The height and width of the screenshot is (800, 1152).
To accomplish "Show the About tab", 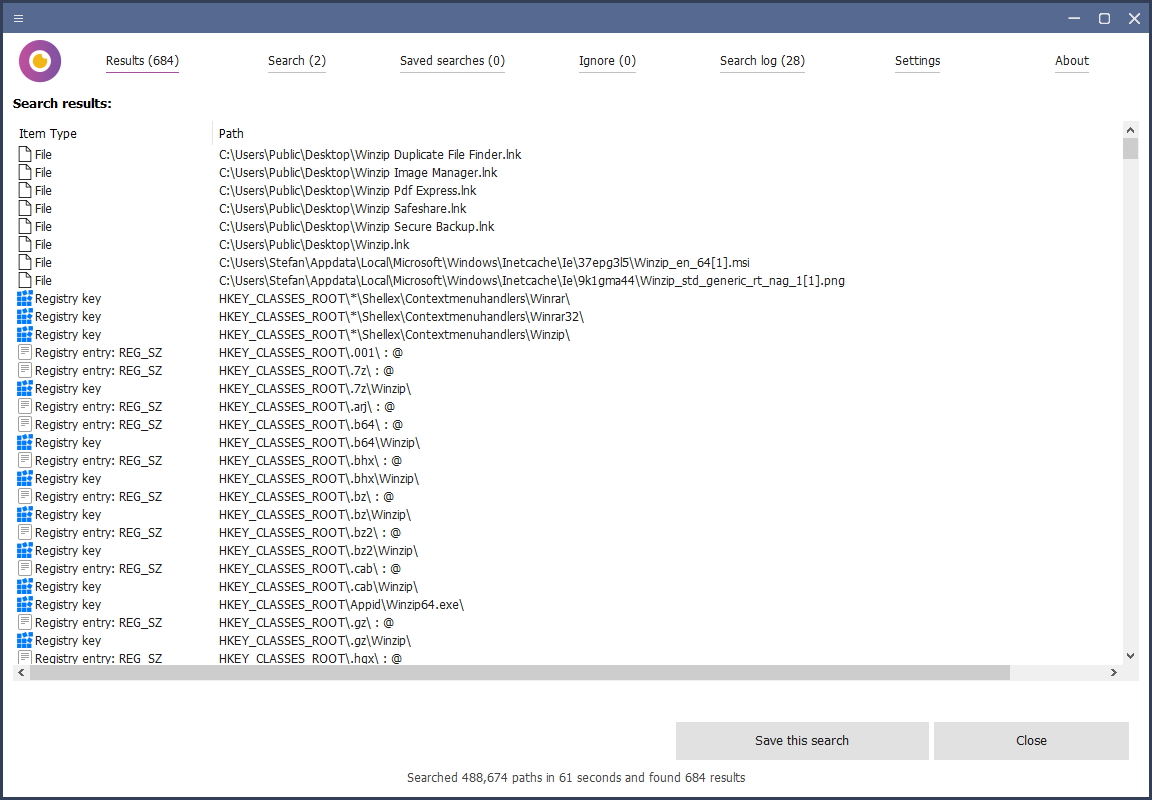I will tap(1072, 61).
